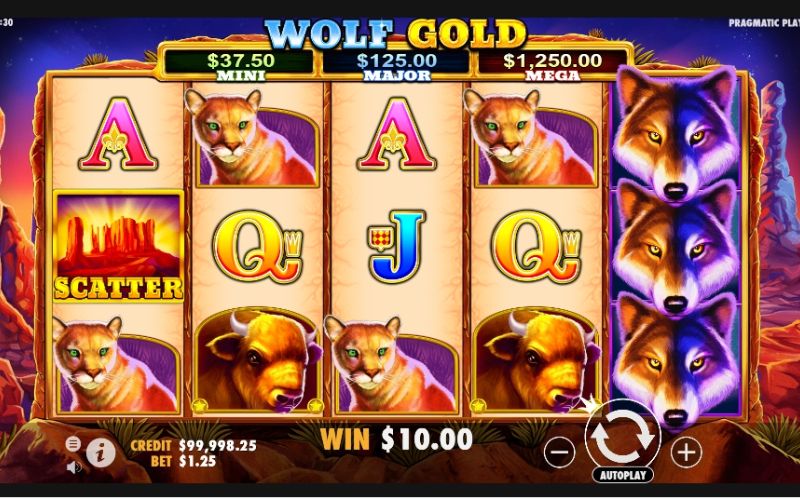Click the Q symbol on fourth reel
This screenshot has width=800, height=500.
(x=536, y=246)
